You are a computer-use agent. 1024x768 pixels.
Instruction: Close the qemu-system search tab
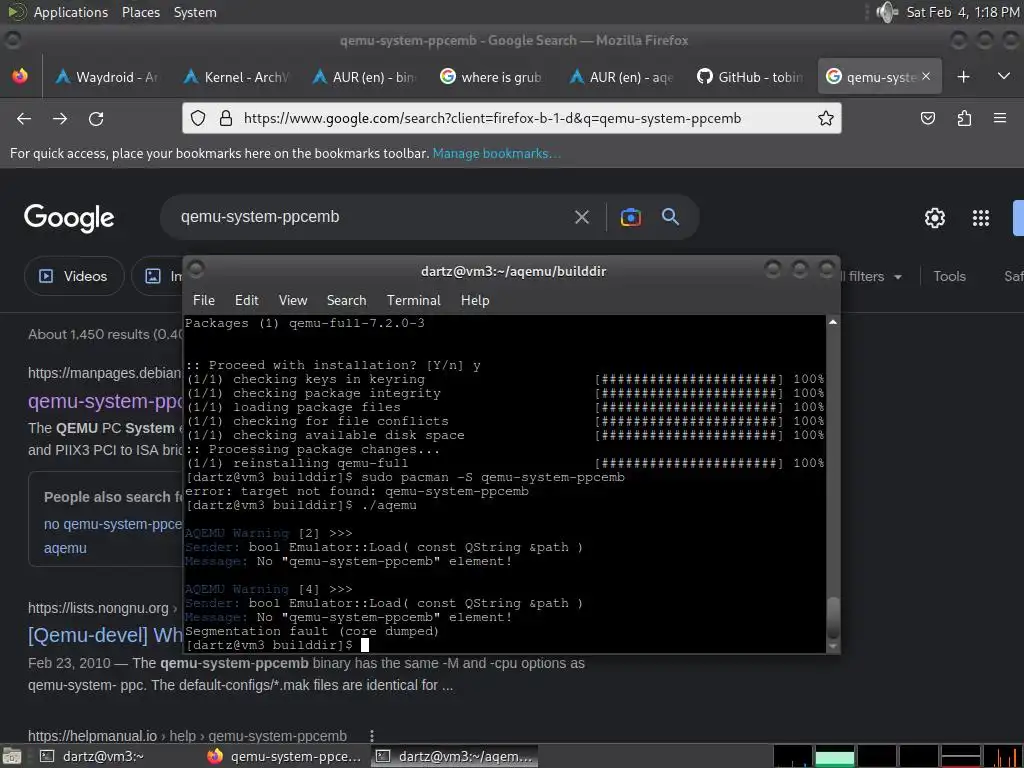click(x=926, y=76)
